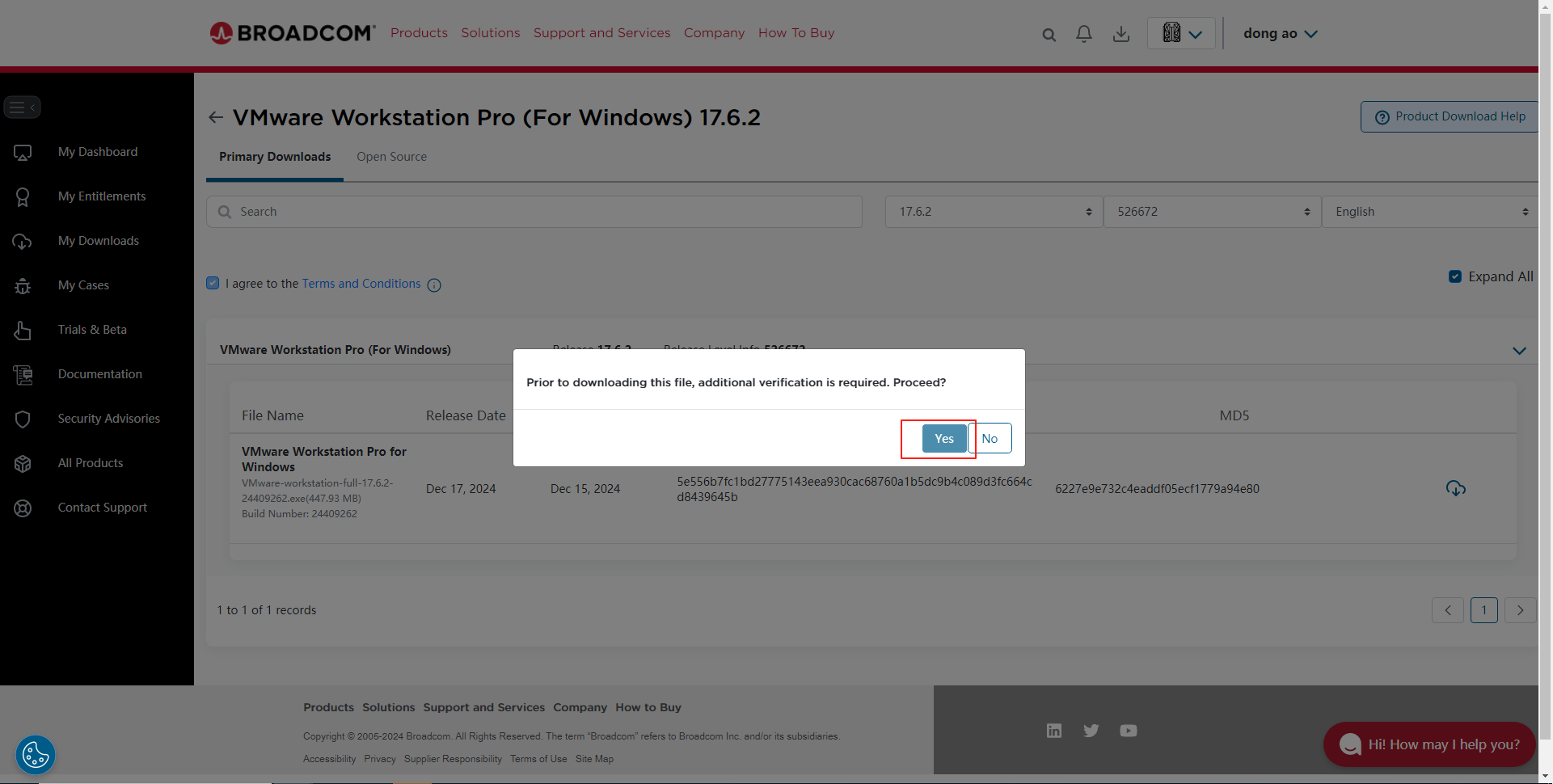1553x784 pixels.
Task: Toggle the Expand All checkbox
Action: (x=1455, y=276)
